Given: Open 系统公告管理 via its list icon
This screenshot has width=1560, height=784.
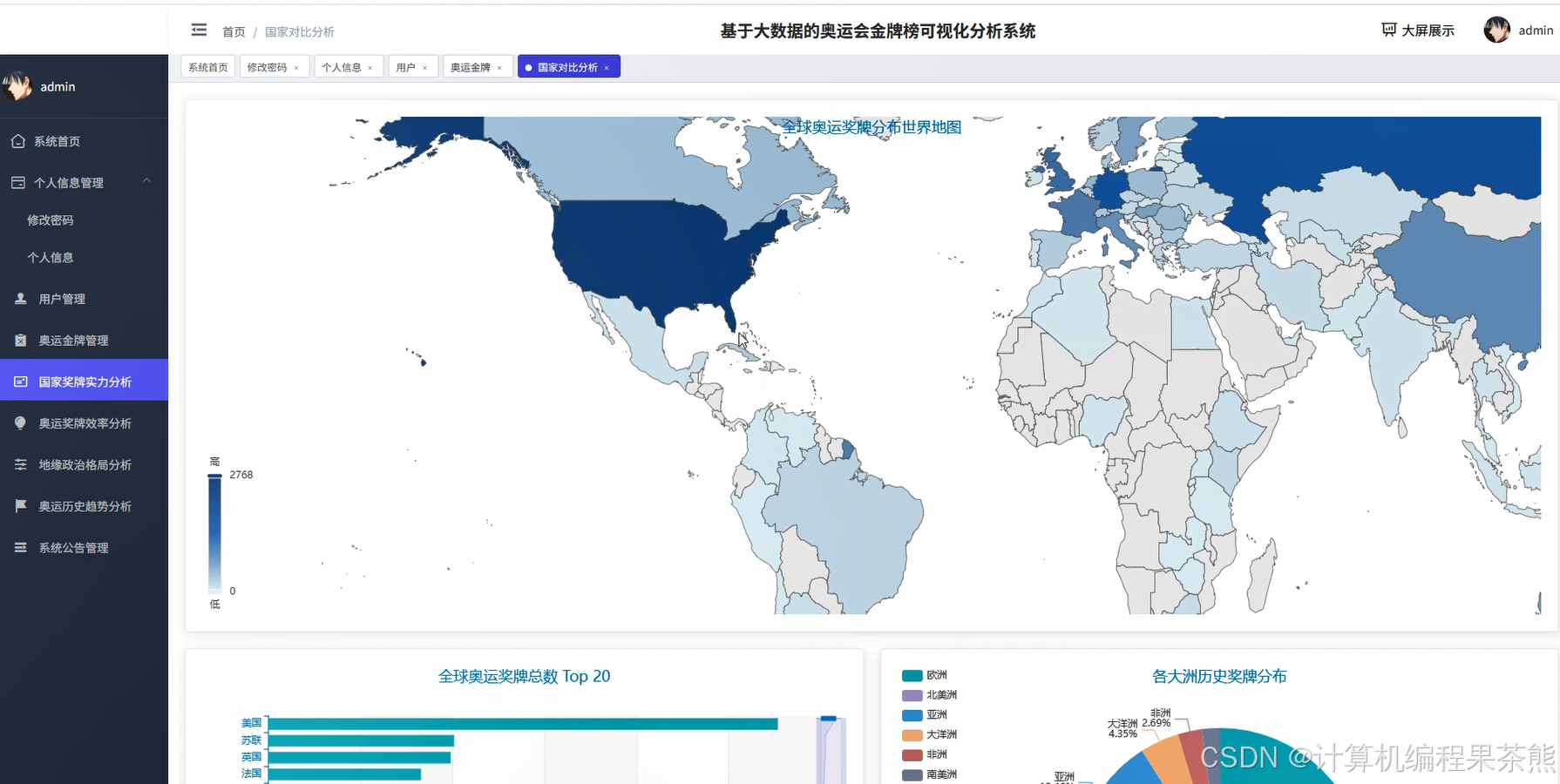Looking at the screenshot, I should pyautogui.click(x=21, y=548).
